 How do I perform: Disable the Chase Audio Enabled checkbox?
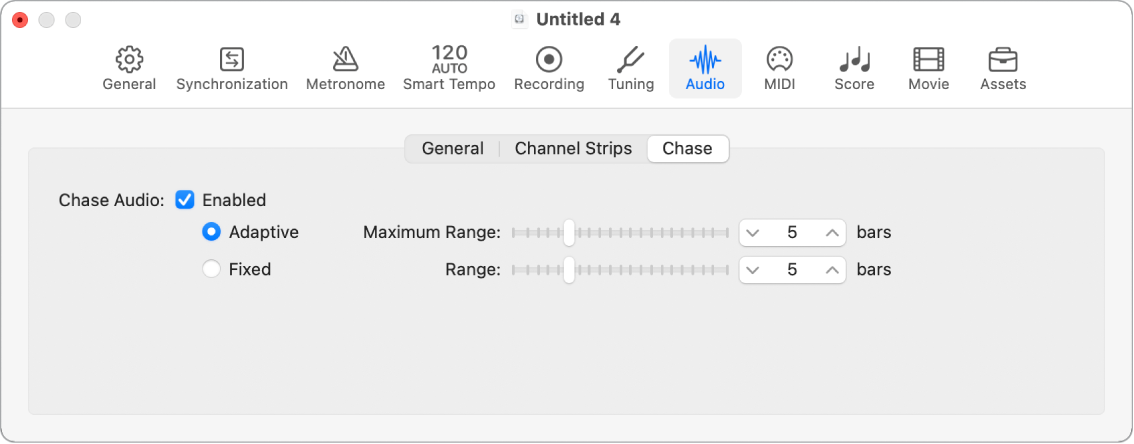(185, 200)
